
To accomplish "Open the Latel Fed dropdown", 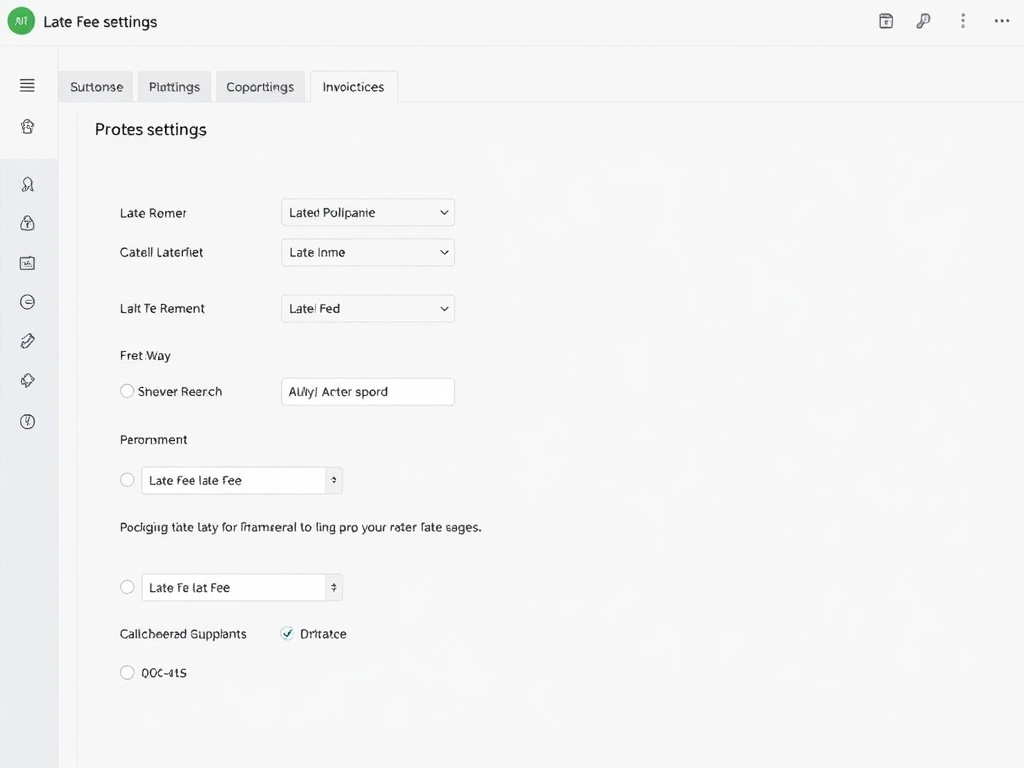I will point(367,308).
